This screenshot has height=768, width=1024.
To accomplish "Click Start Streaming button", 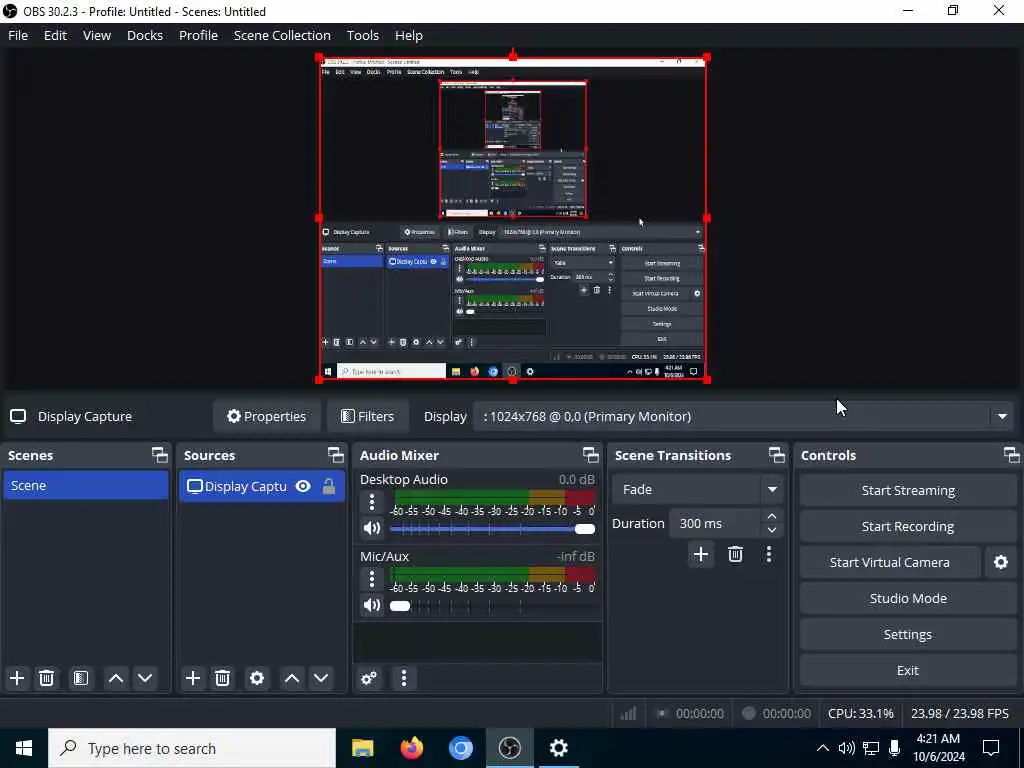I will 908,490.
